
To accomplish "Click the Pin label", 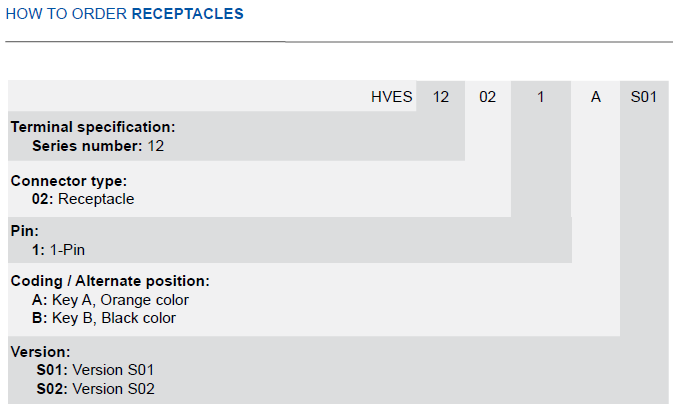I will pyautogui.click(x=24, y=231).
